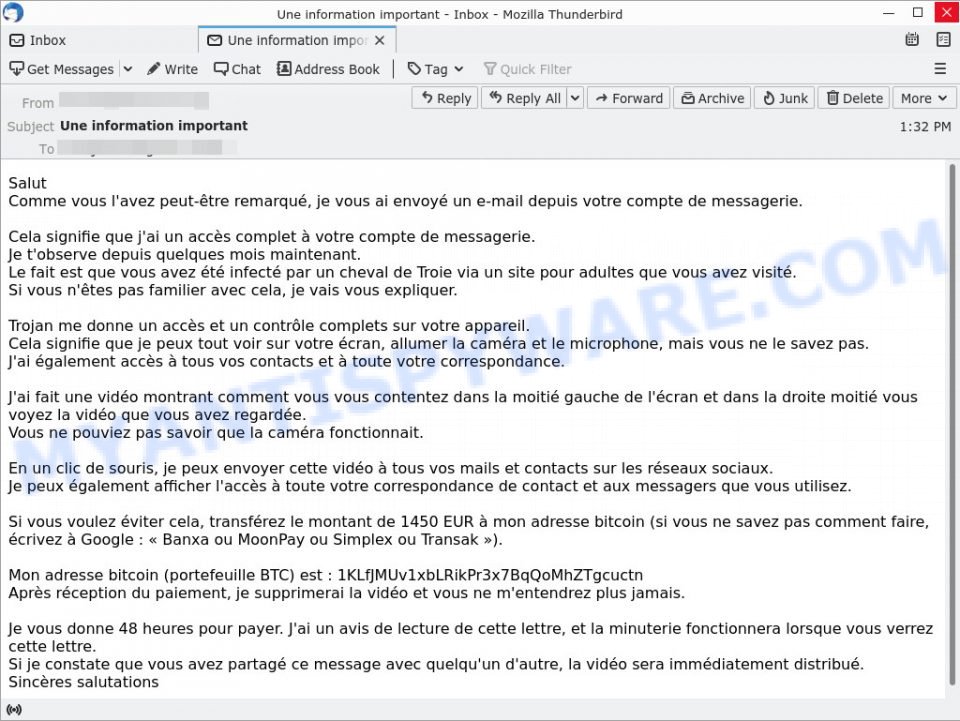
Task: Click the blurred To recipient address
Action: [147, 148]
